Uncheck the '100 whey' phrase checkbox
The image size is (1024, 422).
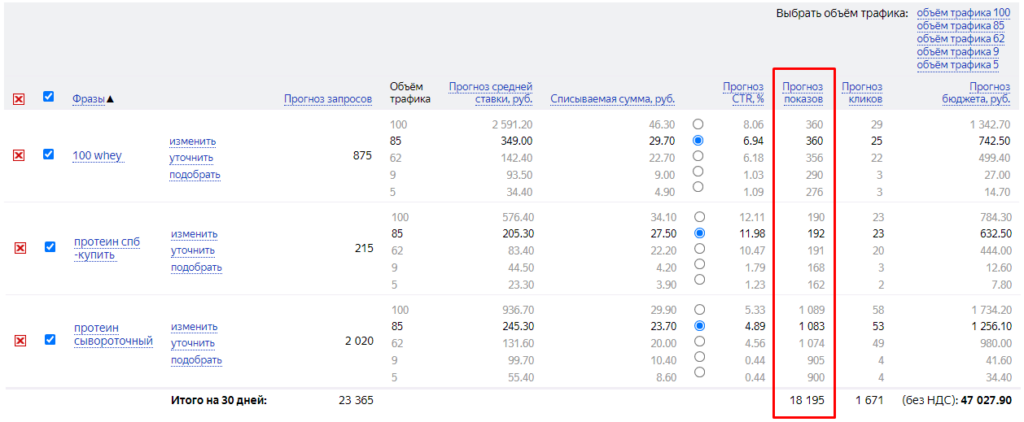[49, 155]
